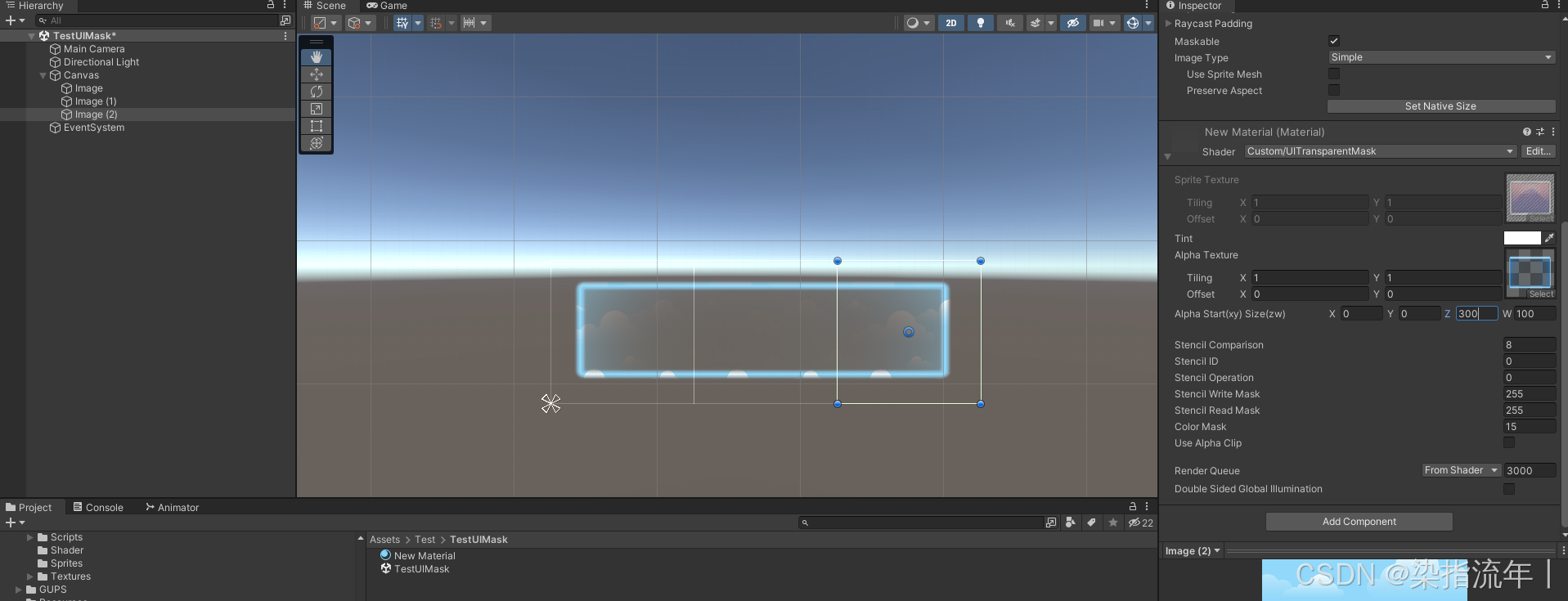Open Scene view more options menu
The width and height of the screenshot is (1568, 601).
[1147, 5]
